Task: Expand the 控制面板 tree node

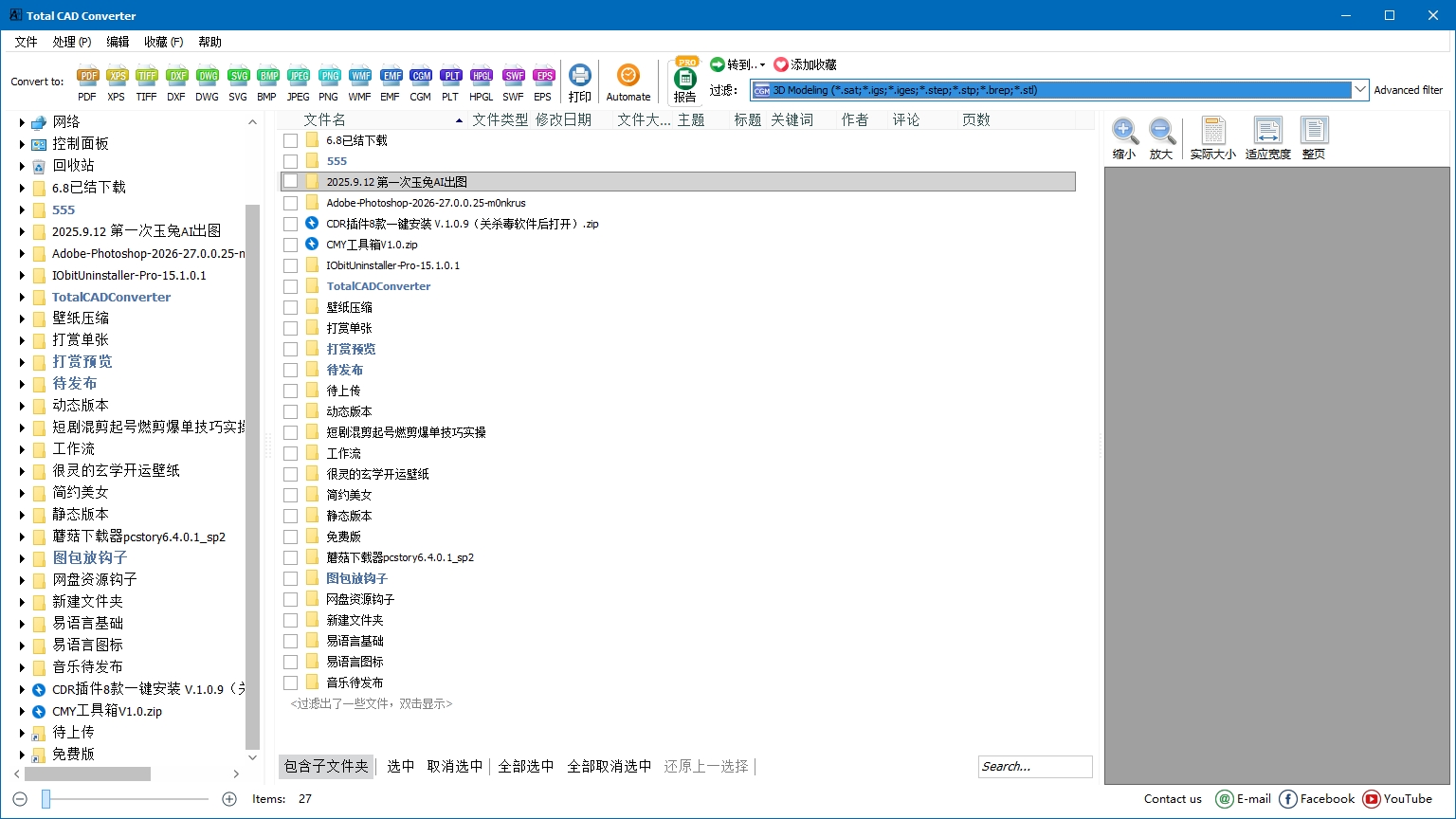Action: [22, 144]
